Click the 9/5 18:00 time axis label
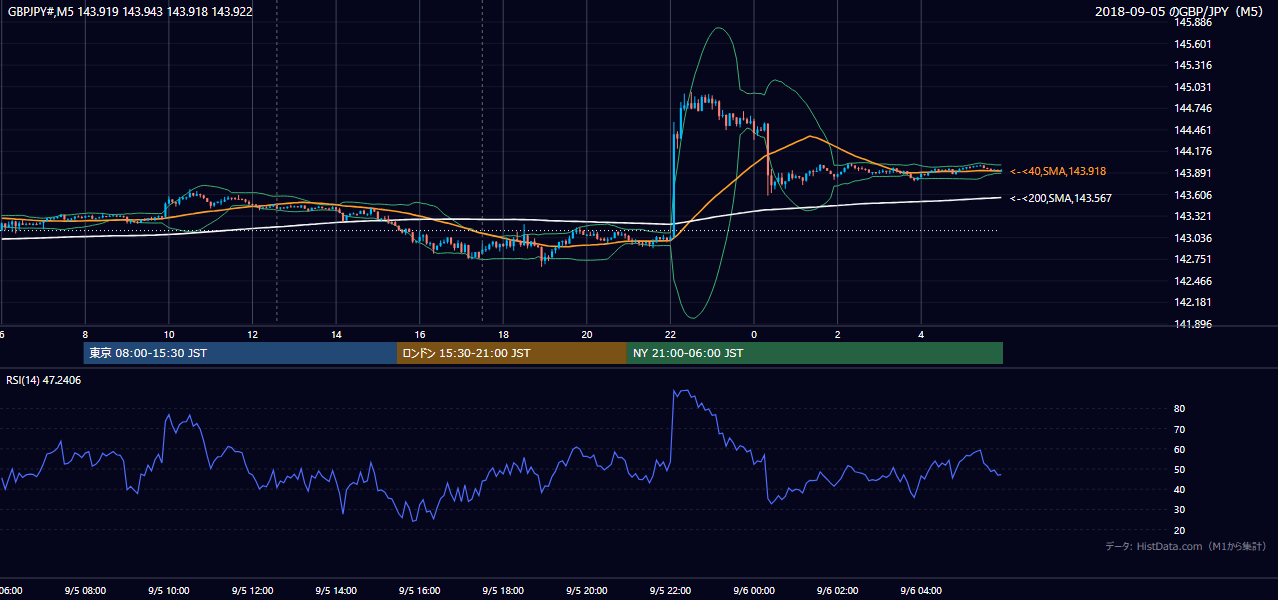Screen dimensions: 1278x600 pyautogui.click(x=503, y=591)
